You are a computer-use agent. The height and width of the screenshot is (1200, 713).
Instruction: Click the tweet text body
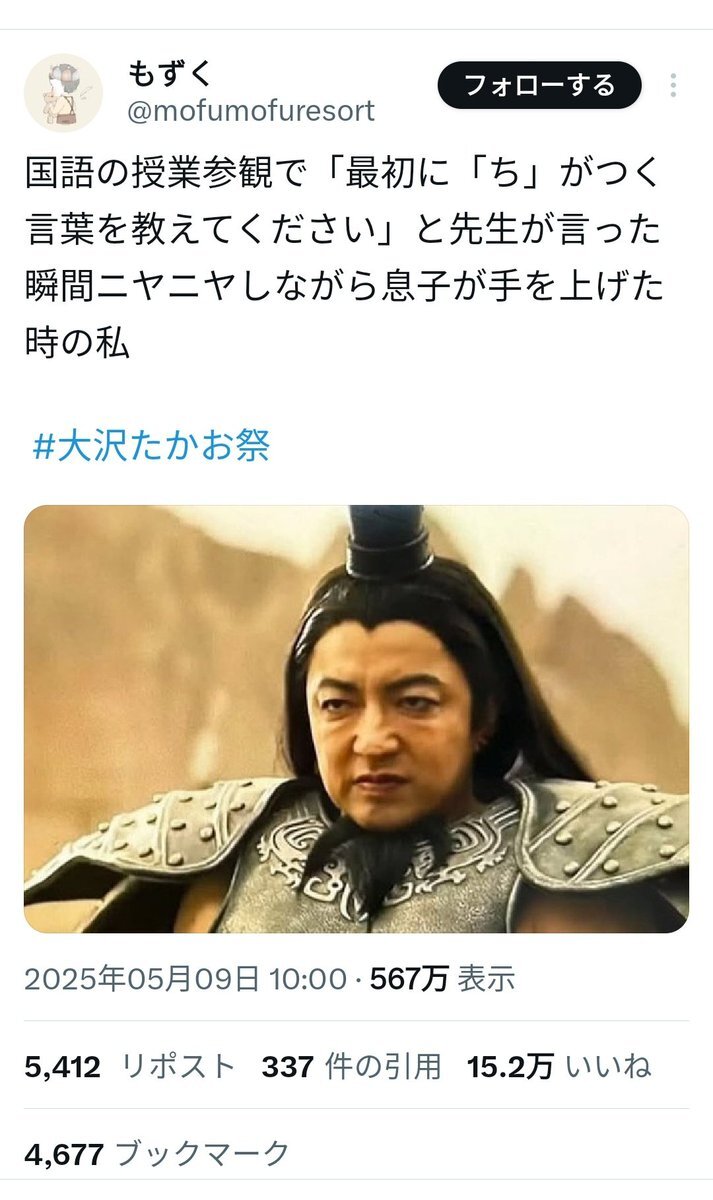tap(344, 260)
